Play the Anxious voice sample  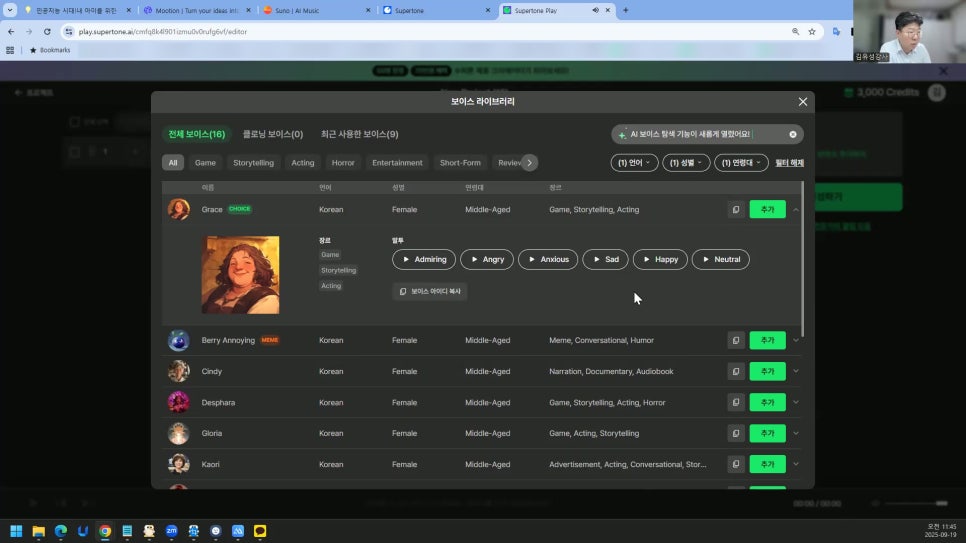tap(548, 259)
